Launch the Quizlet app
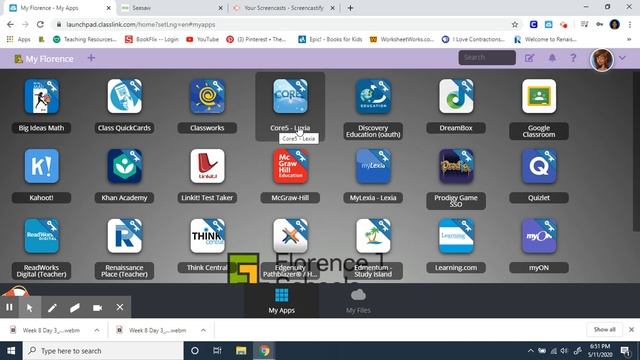This screenshot has height=360, width=640. coord(539,166)
